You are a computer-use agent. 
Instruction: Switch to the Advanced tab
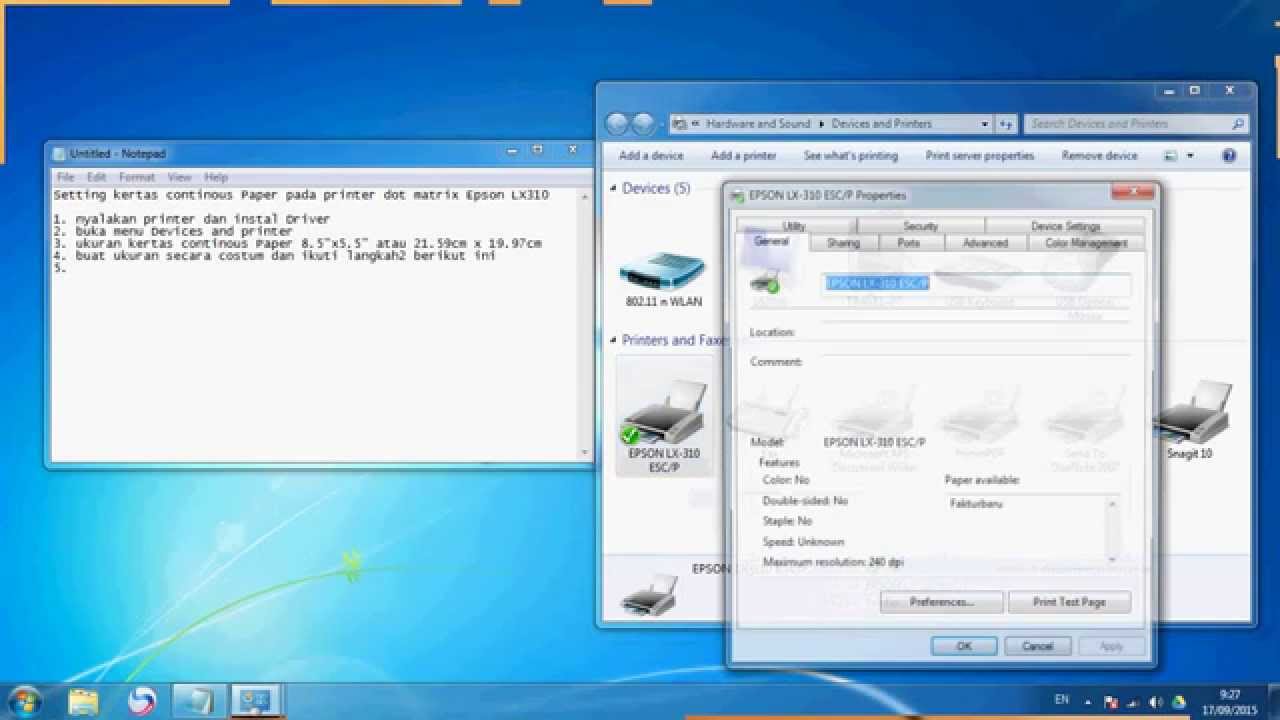pos(985,243)
